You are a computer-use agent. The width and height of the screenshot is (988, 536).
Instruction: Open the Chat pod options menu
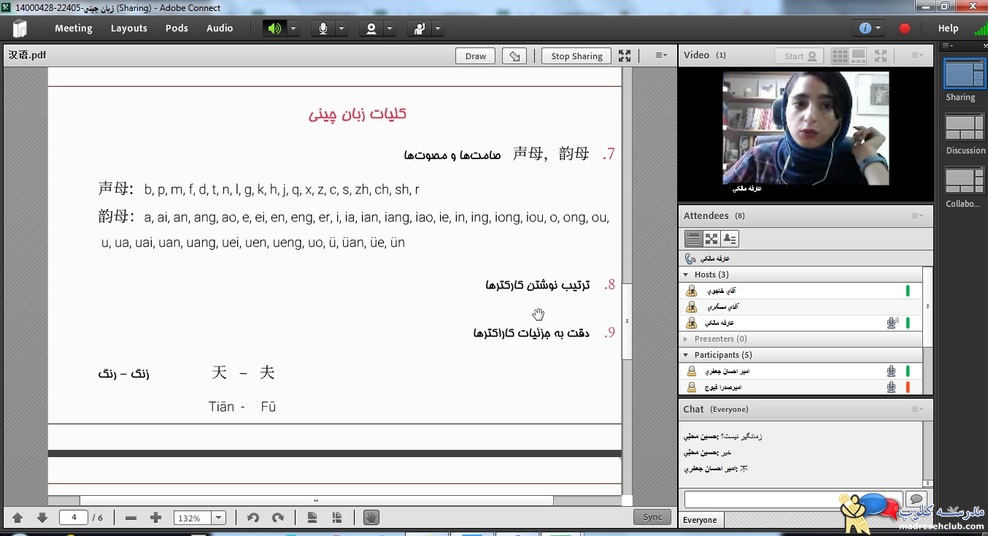[917, 409]
